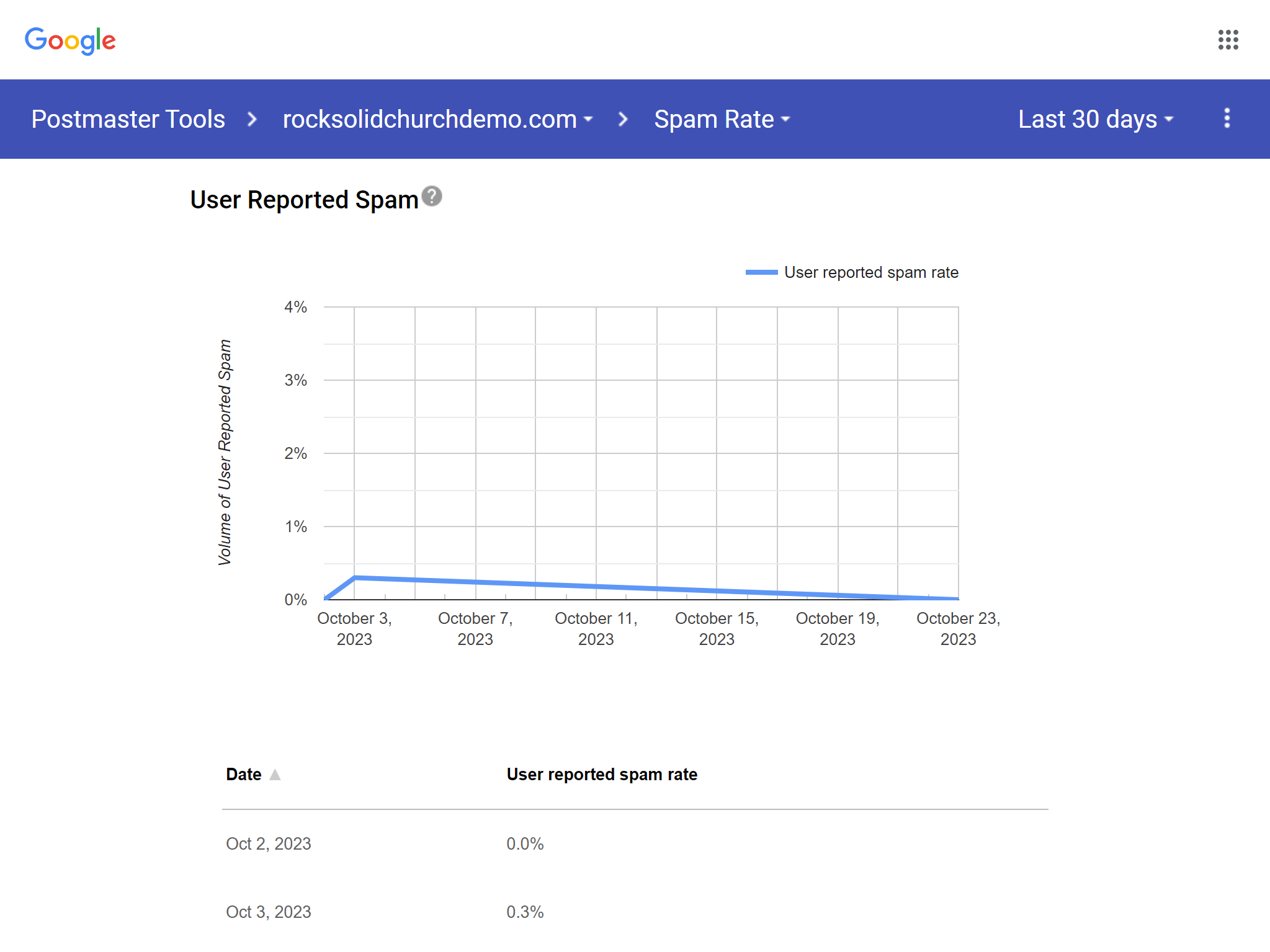This screenshot has width=1270, height=952.
Task: Open the Google apps grid
Action: (1228, 40)
